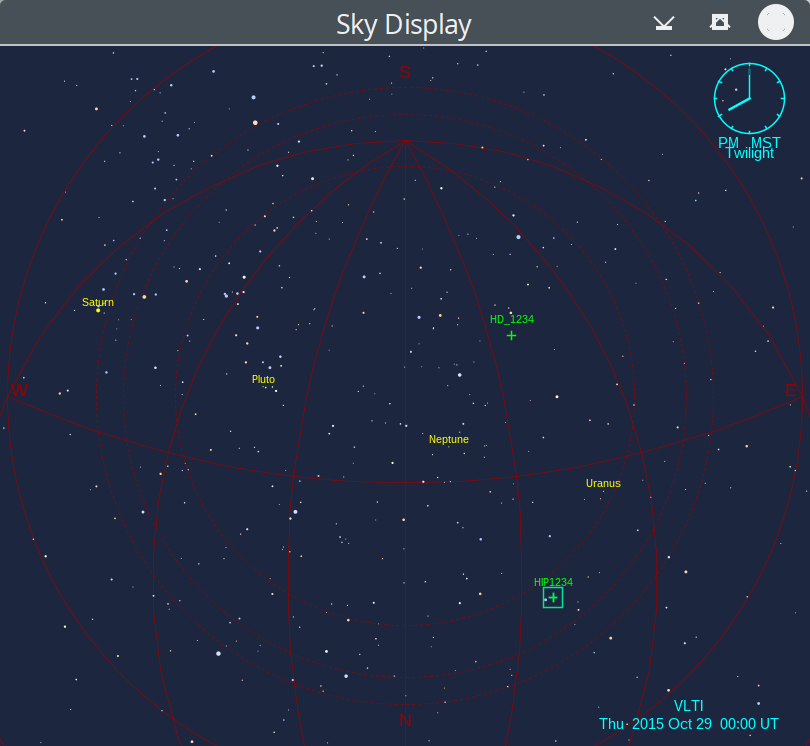Image resolution: width=810 pixels, height=746 pixels.
Task: Select the HIP1234 target square marker
Action: (x=553, y=598)
